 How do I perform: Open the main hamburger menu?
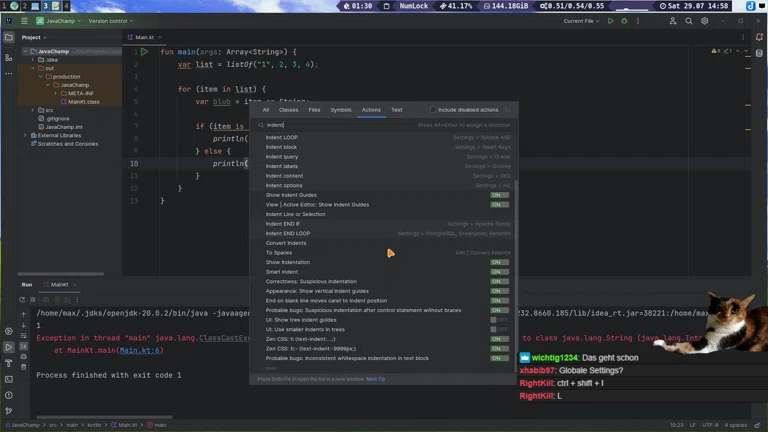point(24,21)
